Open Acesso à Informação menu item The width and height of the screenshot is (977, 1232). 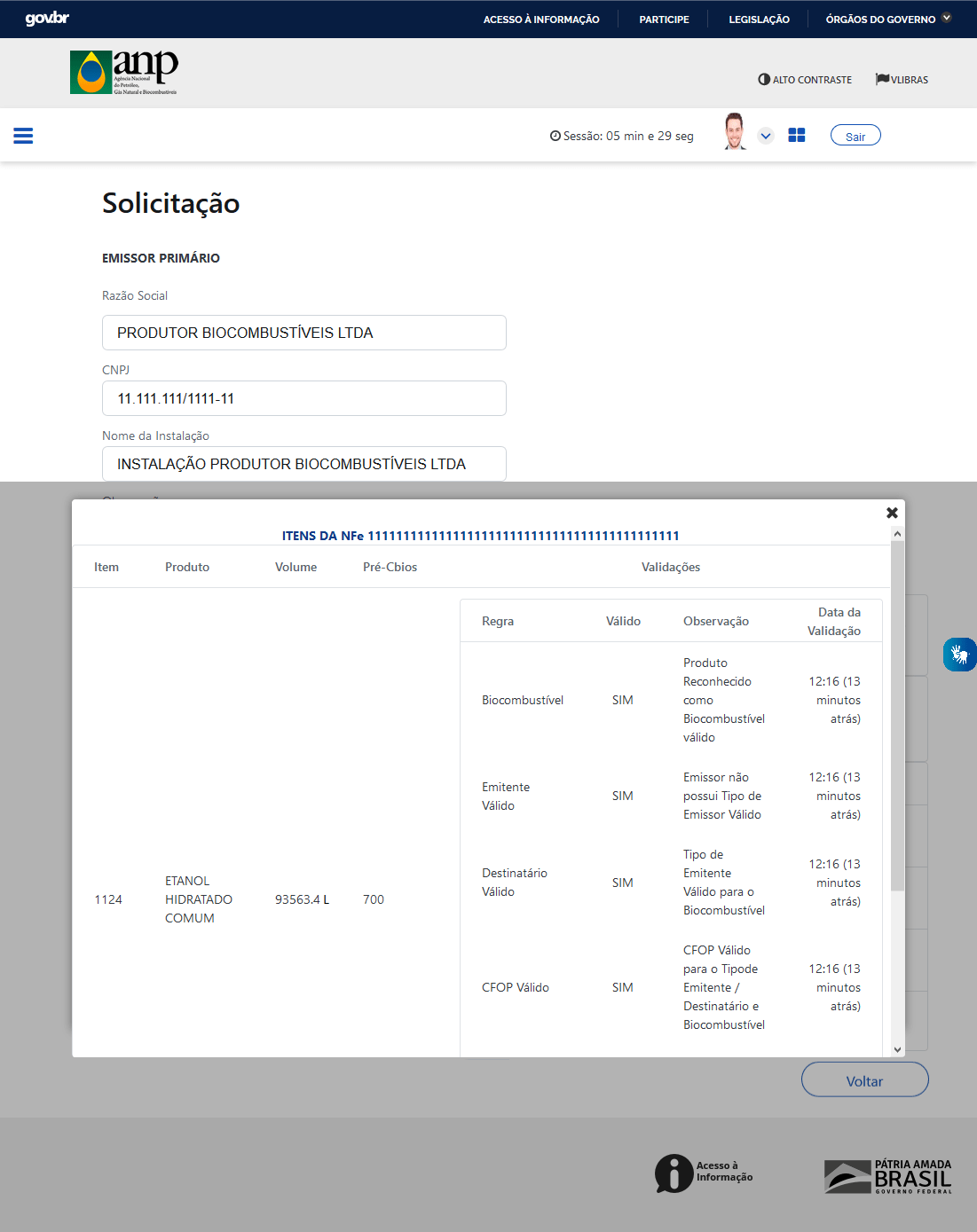pos(541,20)
